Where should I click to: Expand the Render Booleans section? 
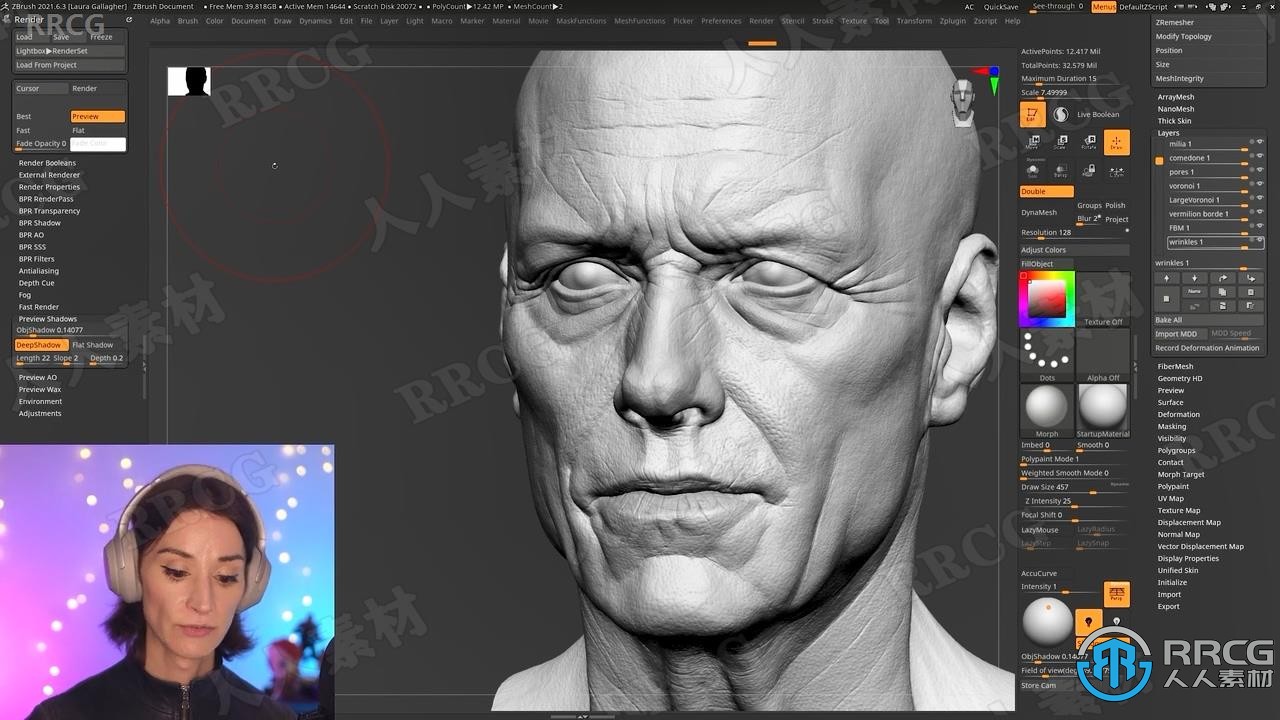47,163
